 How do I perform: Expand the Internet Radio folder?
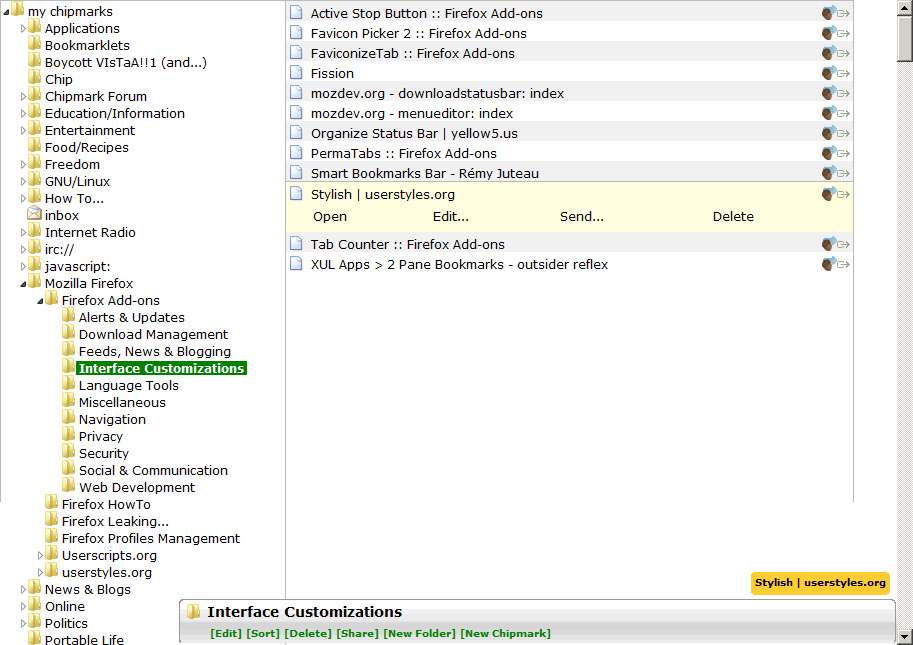(x=23, y=233)
